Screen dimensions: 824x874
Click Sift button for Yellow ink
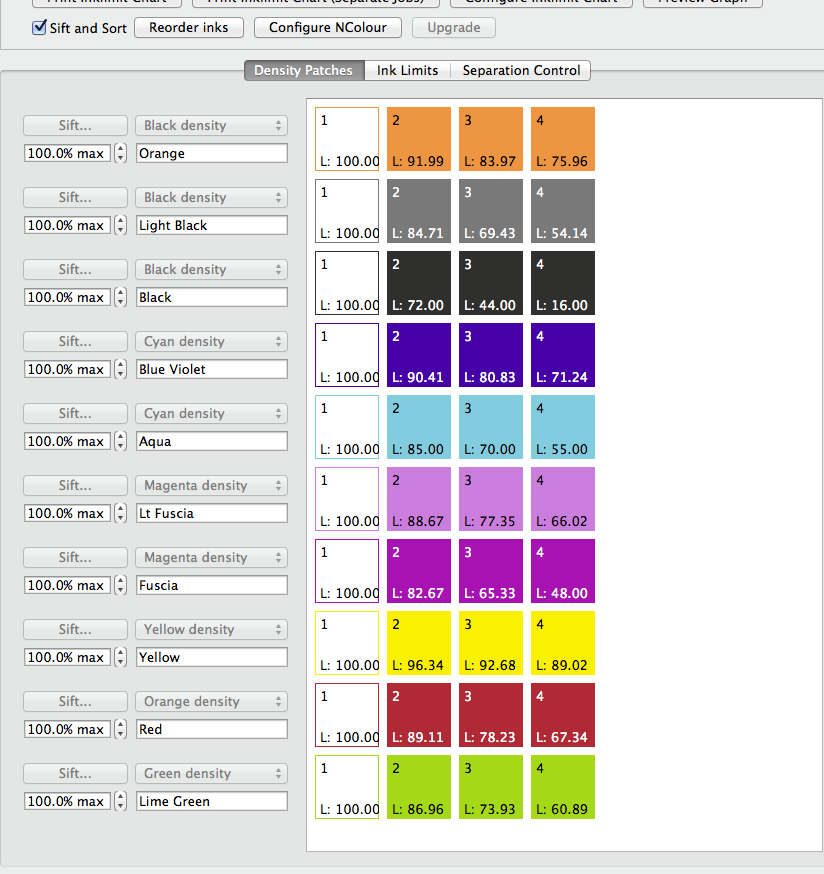click(75, 629)
